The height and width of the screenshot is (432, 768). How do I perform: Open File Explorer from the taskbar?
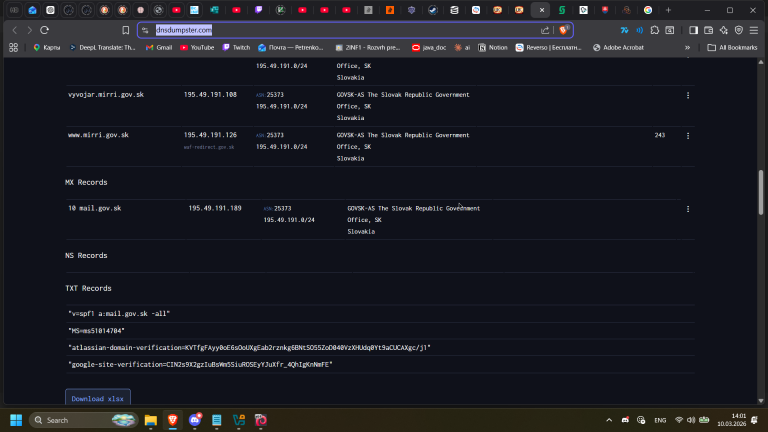[150, 420]
